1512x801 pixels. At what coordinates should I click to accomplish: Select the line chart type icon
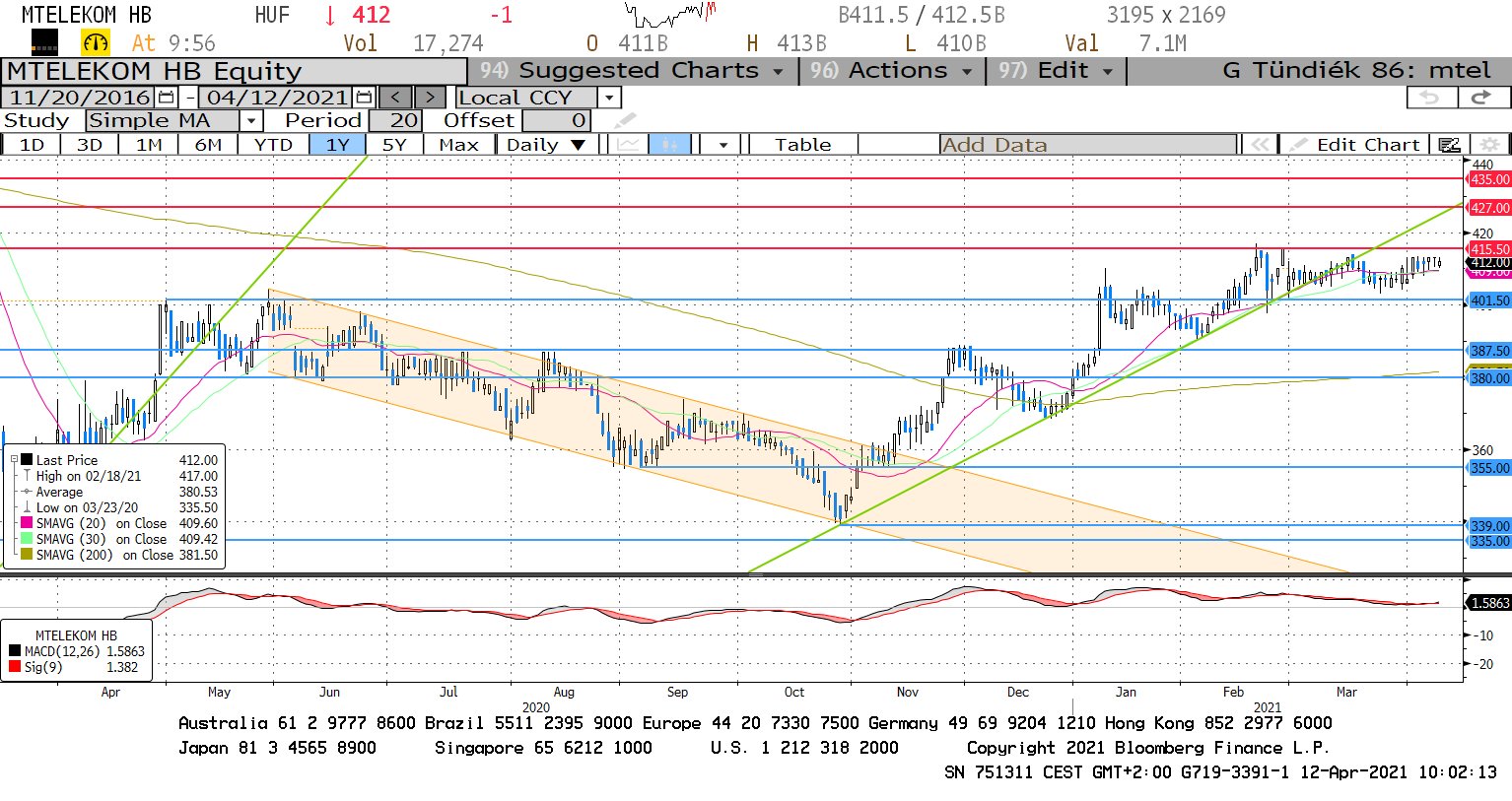click(x=628, y=145)
